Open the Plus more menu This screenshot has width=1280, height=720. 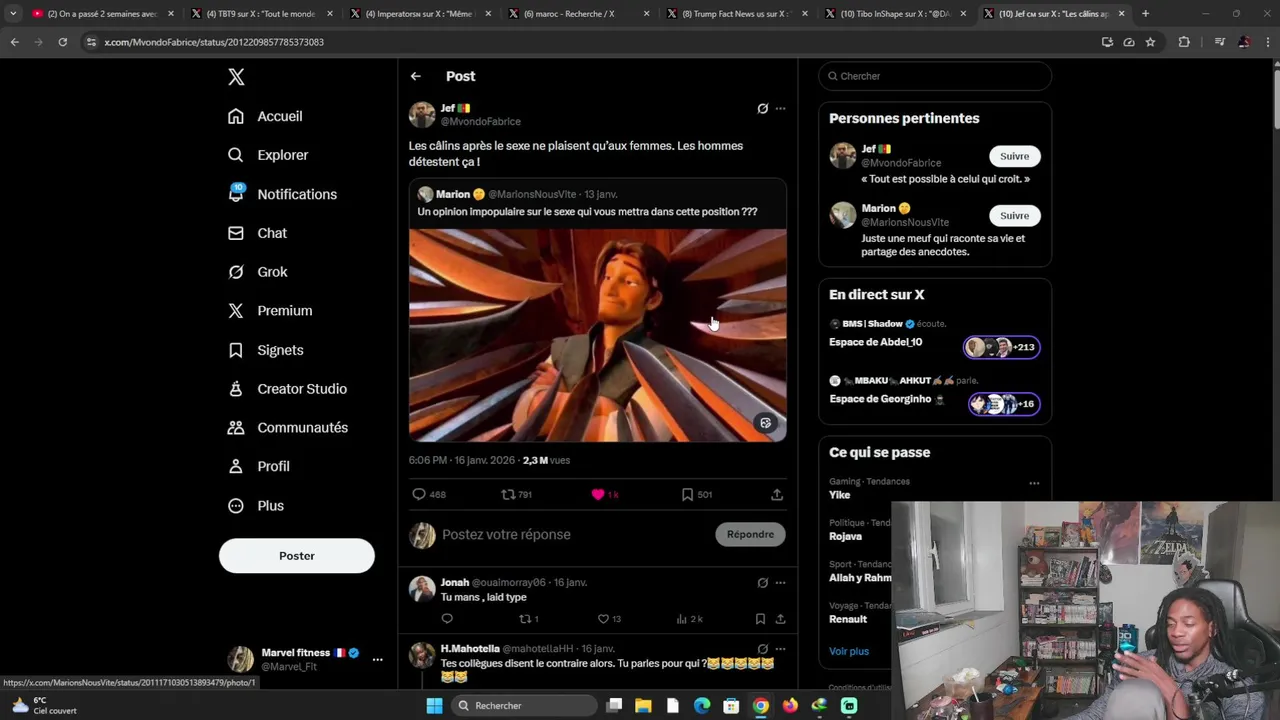click(x=256, y=505)
